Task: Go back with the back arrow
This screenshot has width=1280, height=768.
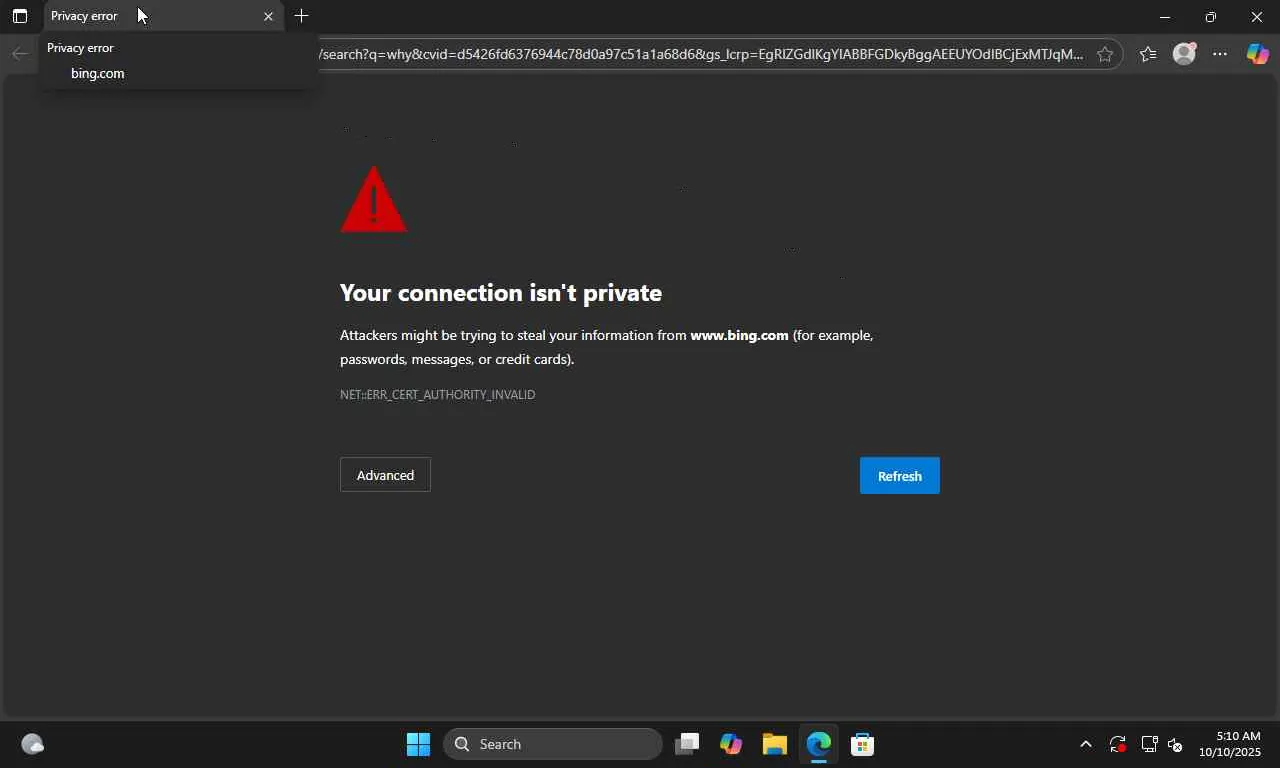Action: pyautogui.click(x=19, y=54)
